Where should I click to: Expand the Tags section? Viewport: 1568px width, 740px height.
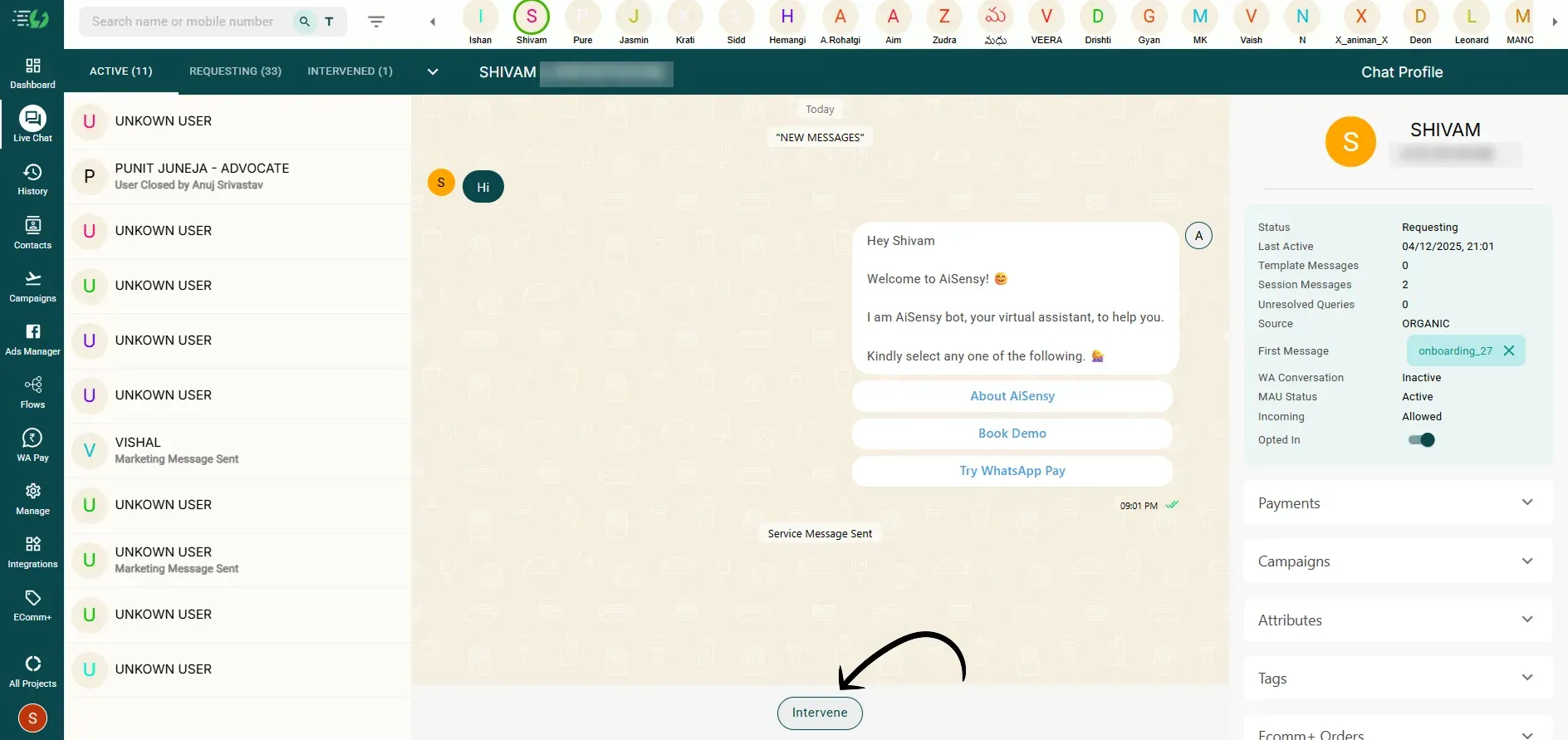(x=1398, y=678)
